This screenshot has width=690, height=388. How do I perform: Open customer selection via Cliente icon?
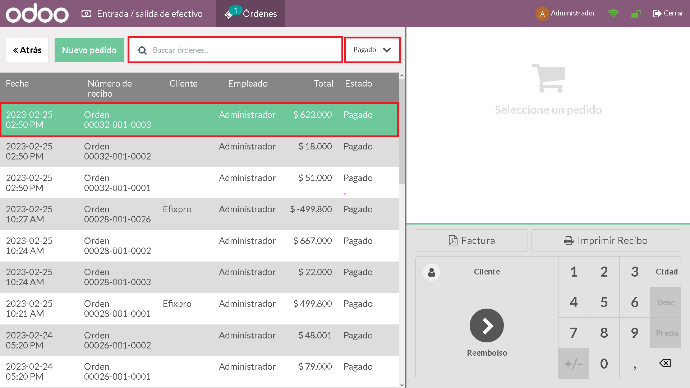[431, 272]
